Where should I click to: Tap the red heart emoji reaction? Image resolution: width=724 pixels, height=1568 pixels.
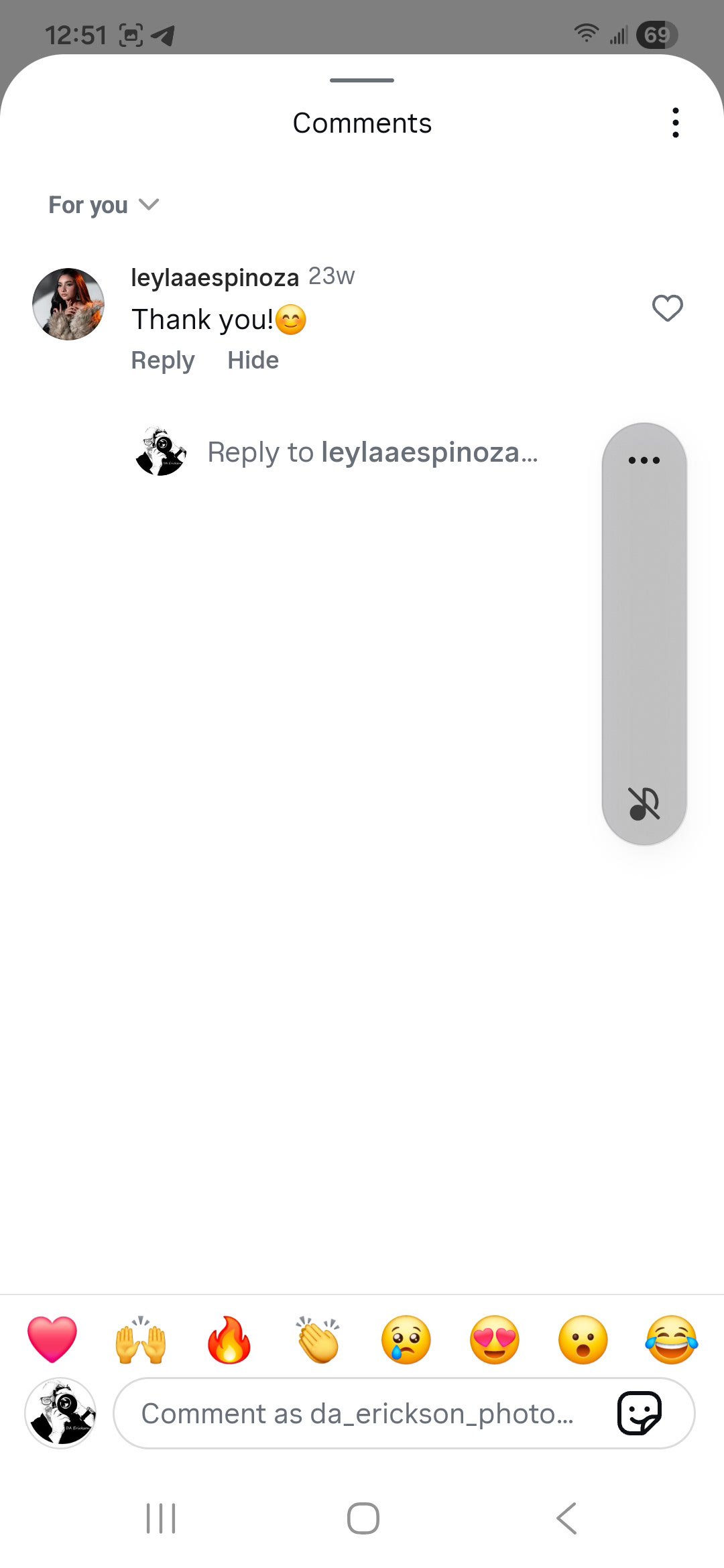click(52, 1340)
